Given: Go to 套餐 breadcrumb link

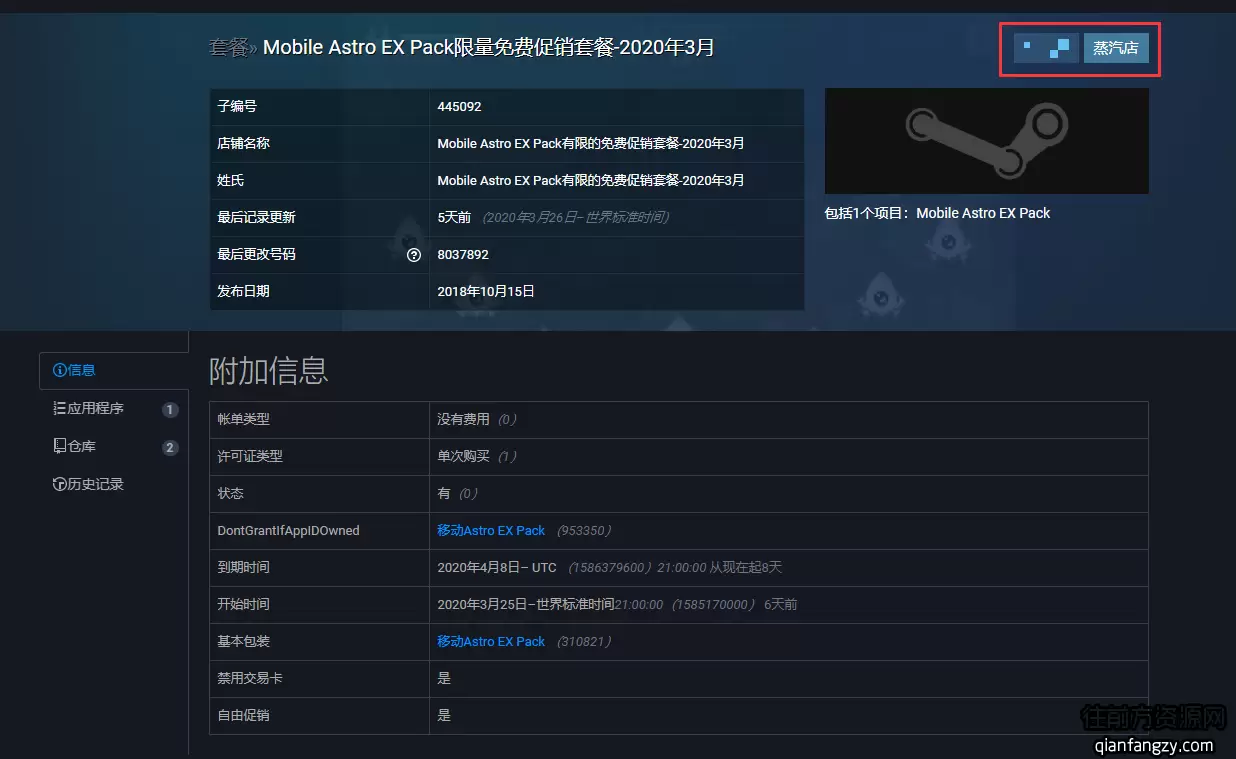Looking at the screenshot, I should (x=228, y=47).
